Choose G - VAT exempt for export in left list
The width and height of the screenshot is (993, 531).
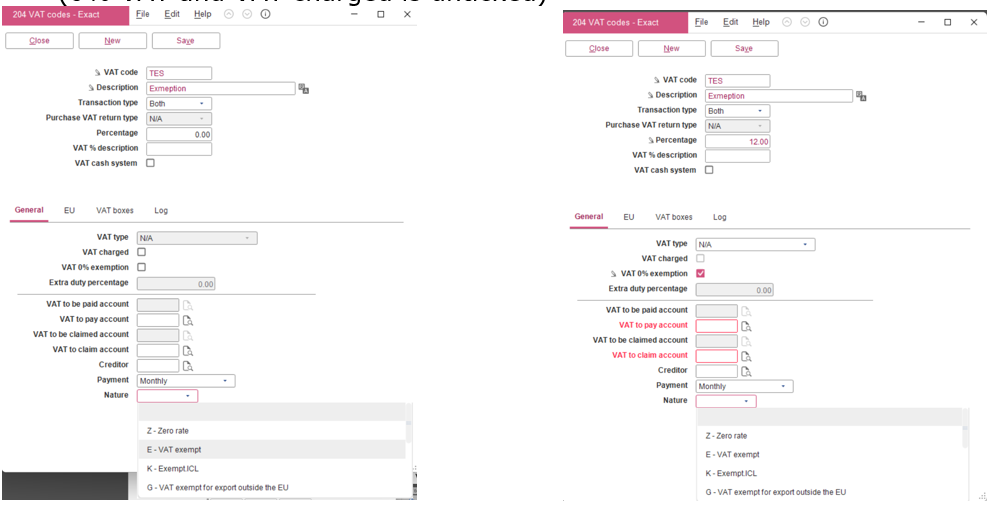272,488
